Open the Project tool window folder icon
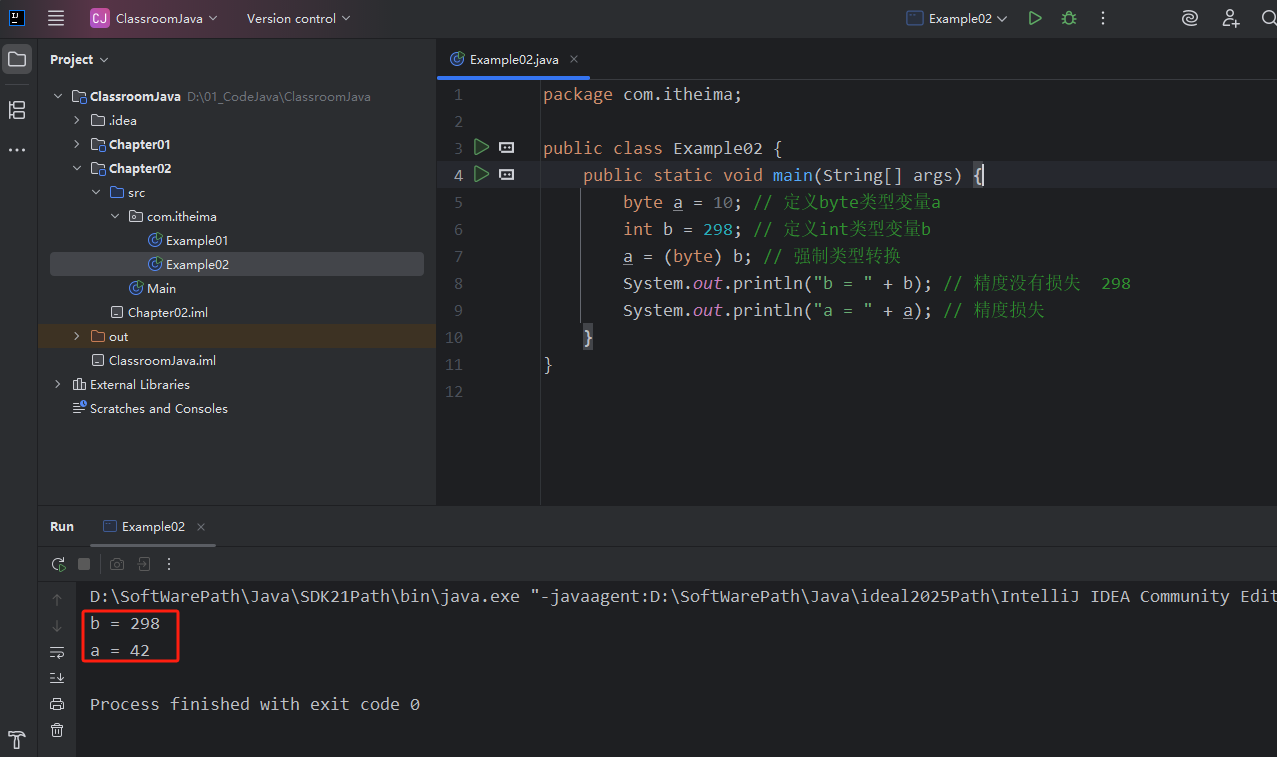1277x757 pixels. point(17,59)
